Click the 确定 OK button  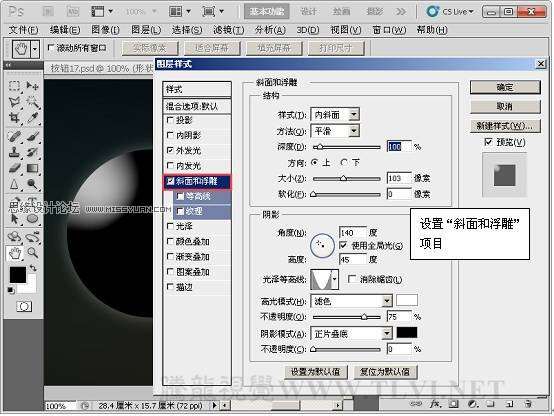(x=505, y=87)
